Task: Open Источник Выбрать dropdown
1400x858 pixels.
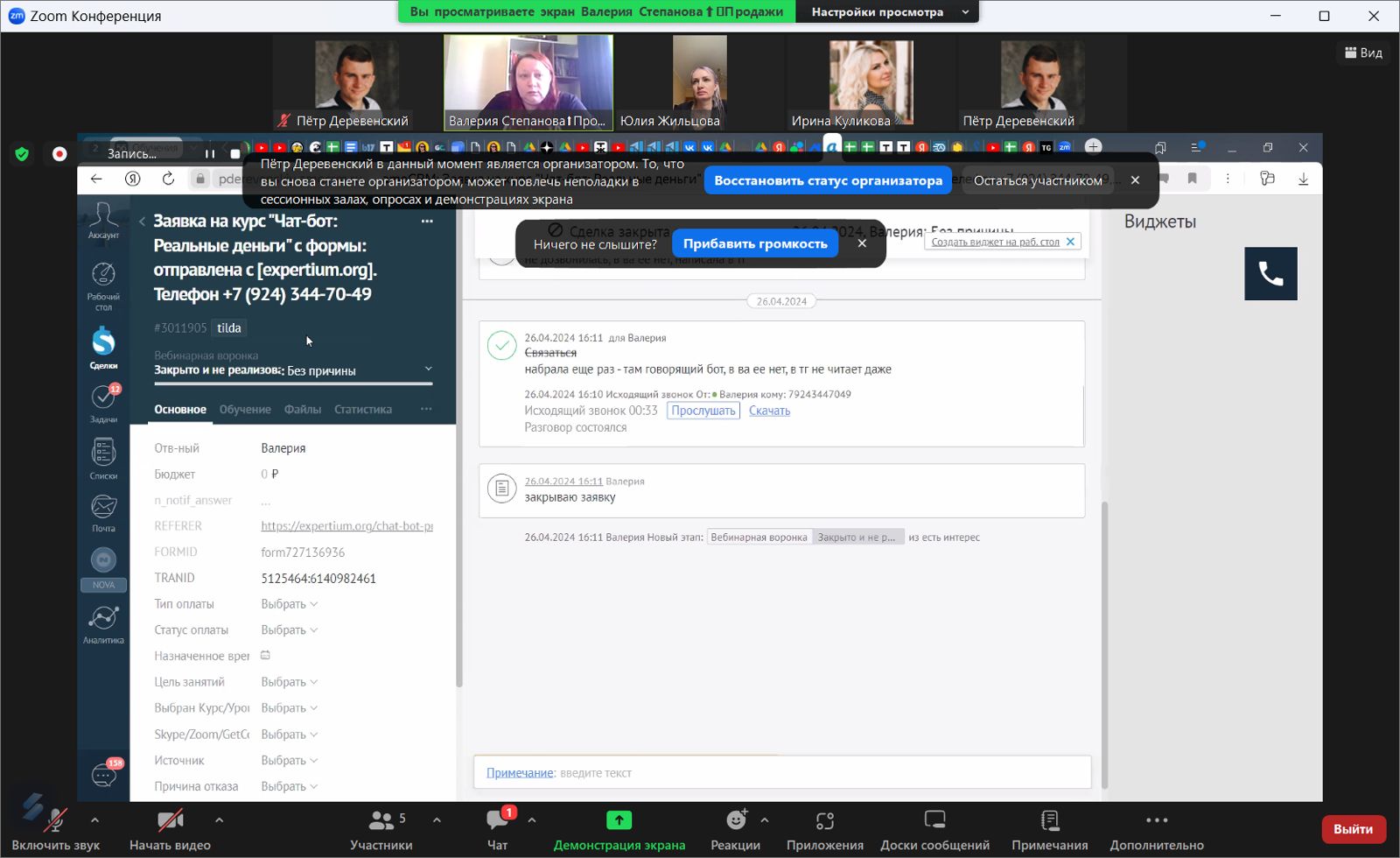Action: point(289,761)
